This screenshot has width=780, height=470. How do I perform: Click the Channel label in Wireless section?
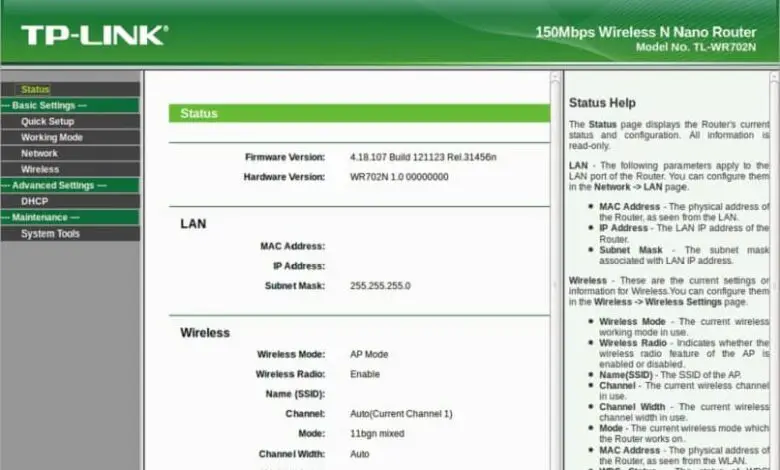[x=305, y=414]
